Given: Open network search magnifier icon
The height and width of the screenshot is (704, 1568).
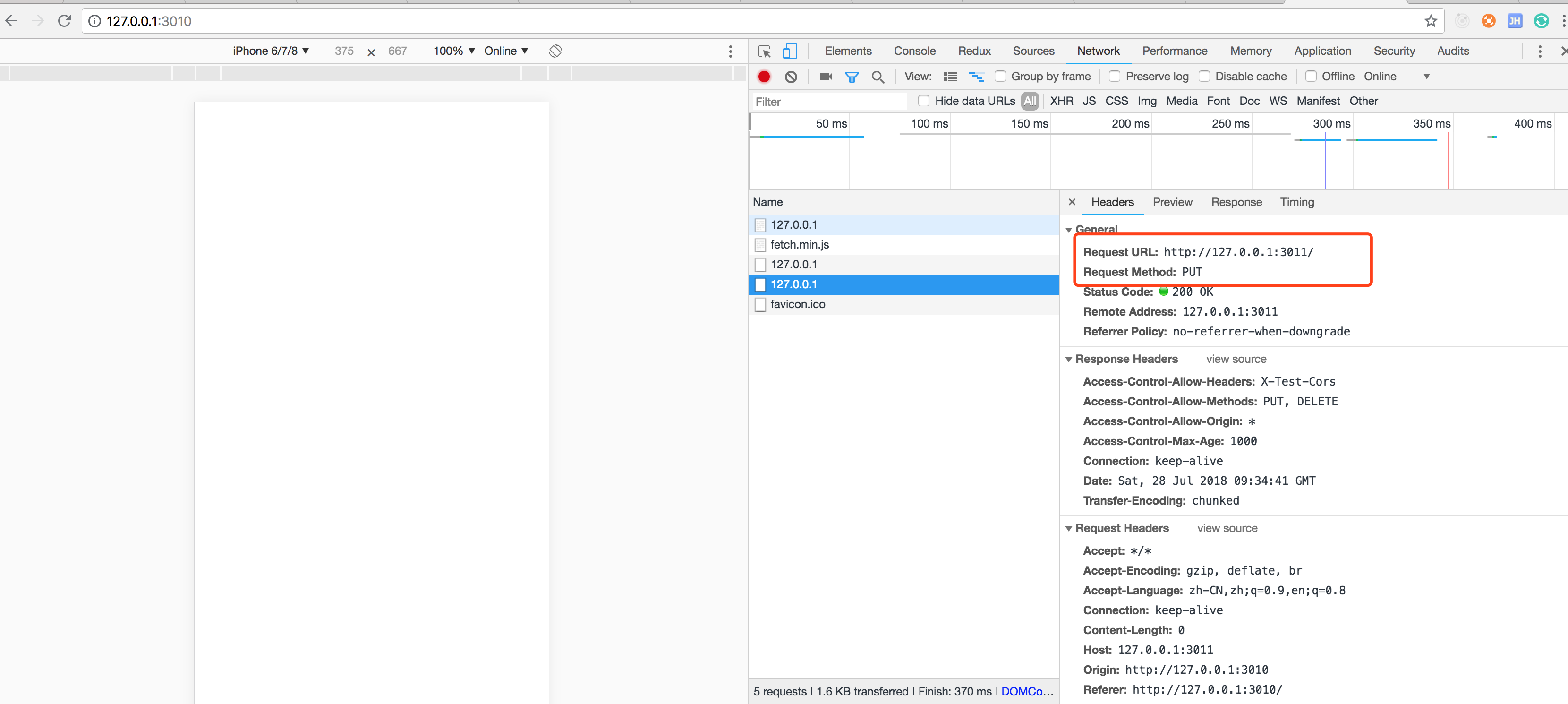Looking at the screenshot, I should click(x=877, y=77).
